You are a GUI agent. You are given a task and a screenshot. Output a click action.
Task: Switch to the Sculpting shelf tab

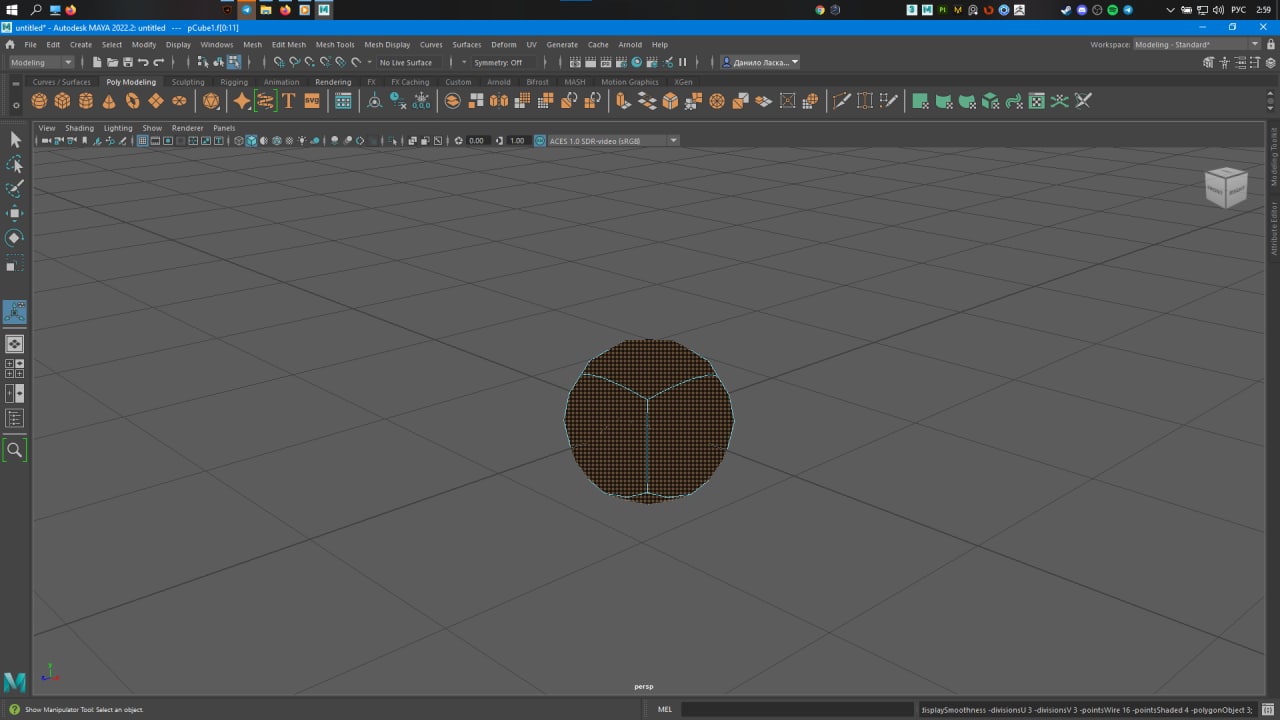[x=188, y=82]
